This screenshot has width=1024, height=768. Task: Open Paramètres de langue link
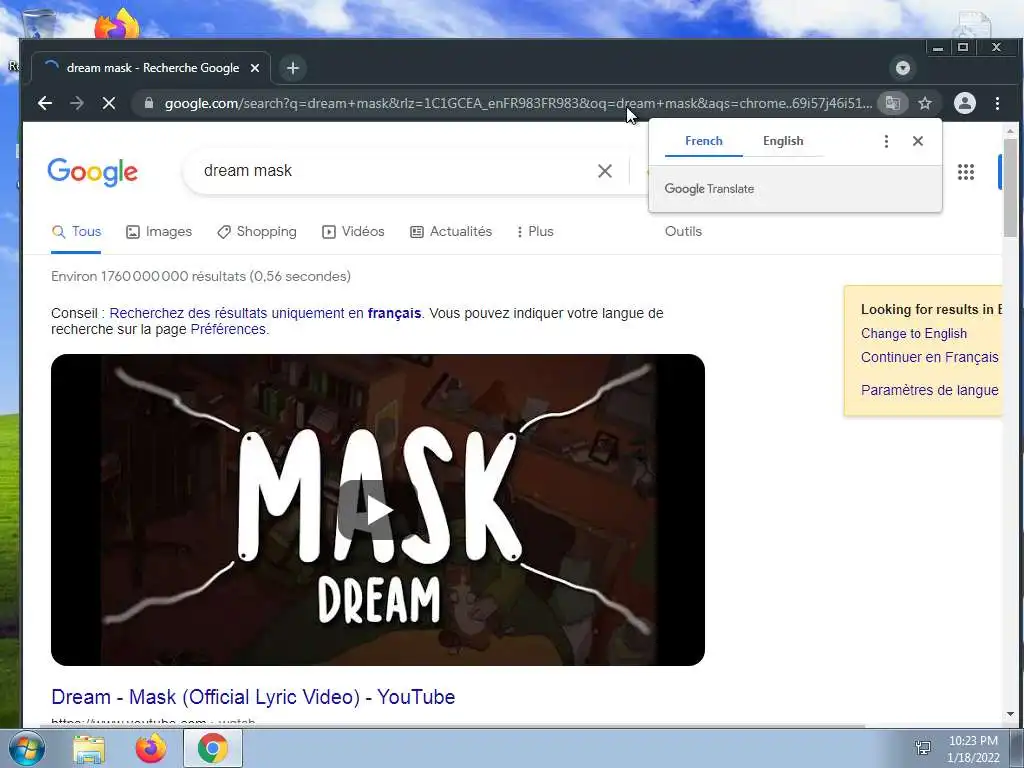pos(929,391)
